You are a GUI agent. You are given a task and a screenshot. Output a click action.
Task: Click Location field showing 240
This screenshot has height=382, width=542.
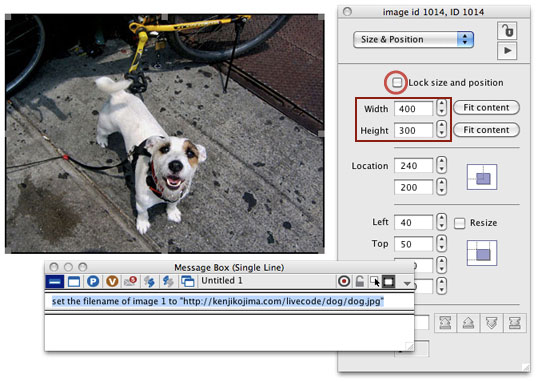pyautogui.click(x=413, y=166)
